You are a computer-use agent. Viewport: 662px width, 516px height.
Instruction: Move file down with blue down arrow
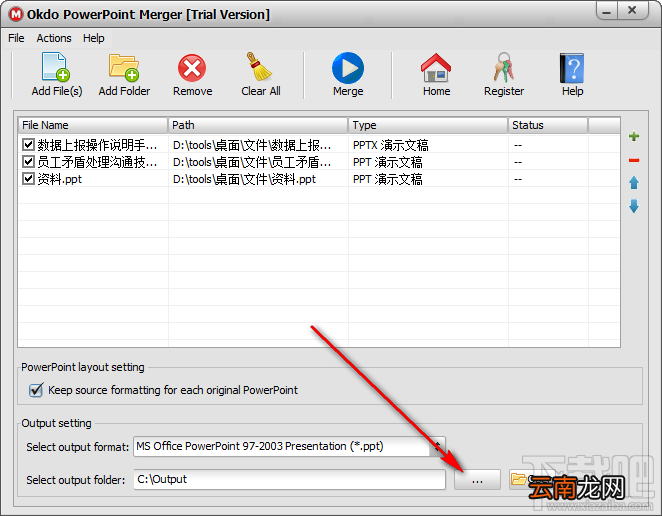pyautogui.click(x=634, y=206)
